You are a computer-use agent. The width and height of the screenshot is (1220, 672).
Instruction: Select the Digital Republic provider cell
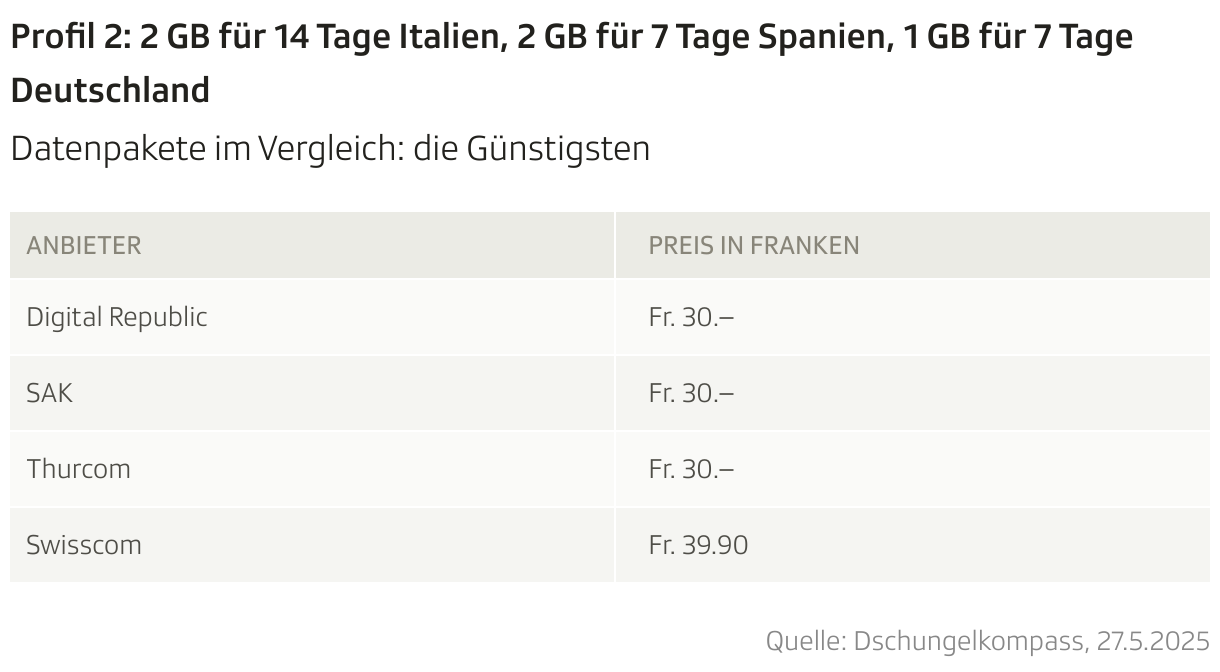click(x=117, y=317)
